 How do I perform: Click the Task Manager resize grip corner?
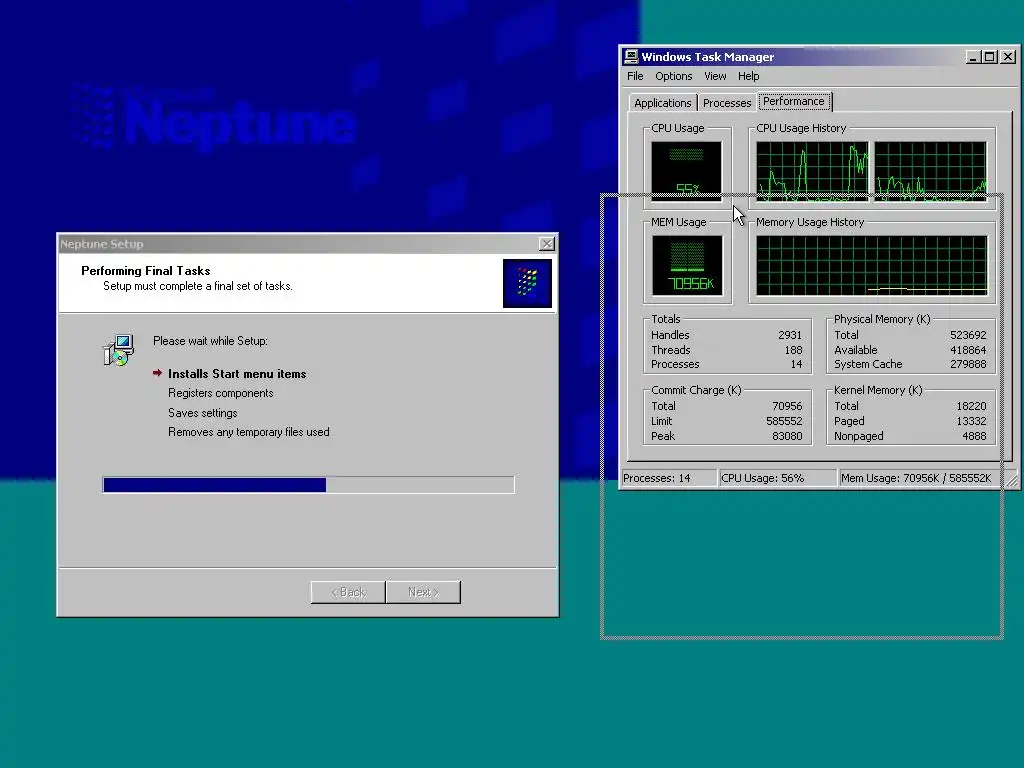(x=1012, y=480)
